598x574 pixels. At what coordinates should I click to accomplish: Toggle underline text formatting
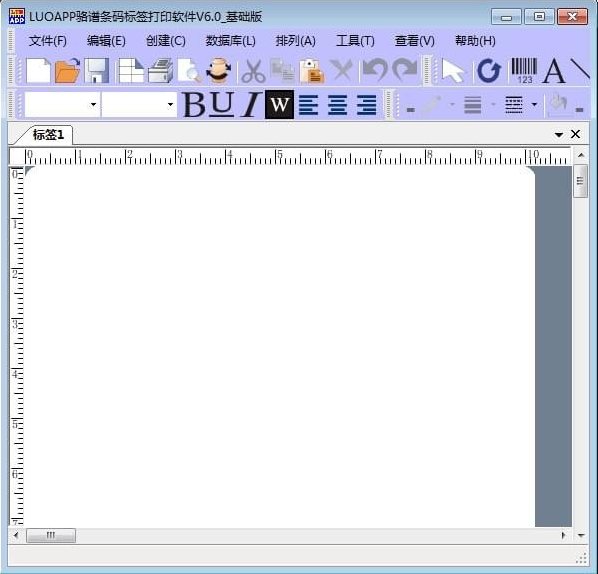point(222,104)
